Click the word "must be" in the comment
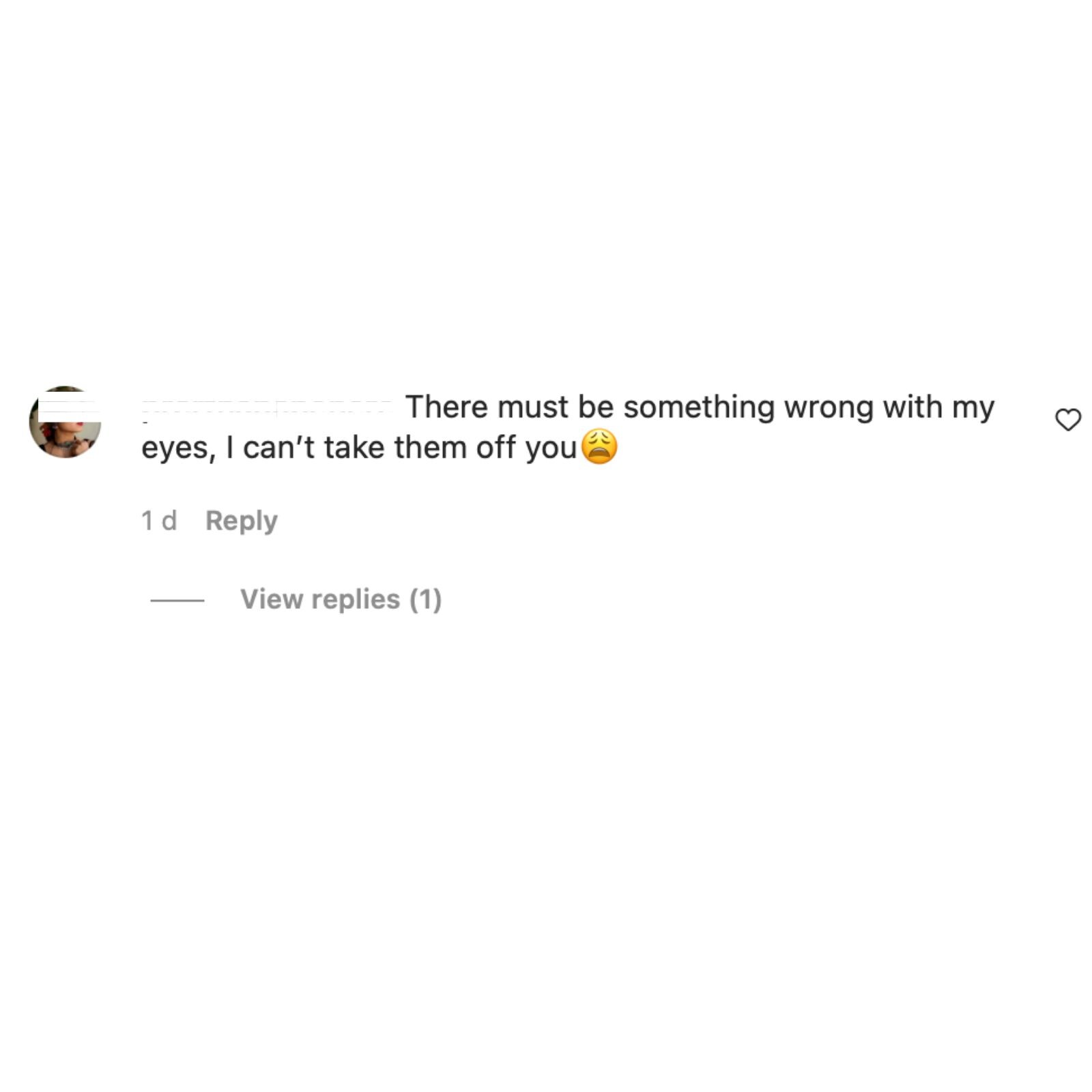The image size is (1092, 1092). 556,407
